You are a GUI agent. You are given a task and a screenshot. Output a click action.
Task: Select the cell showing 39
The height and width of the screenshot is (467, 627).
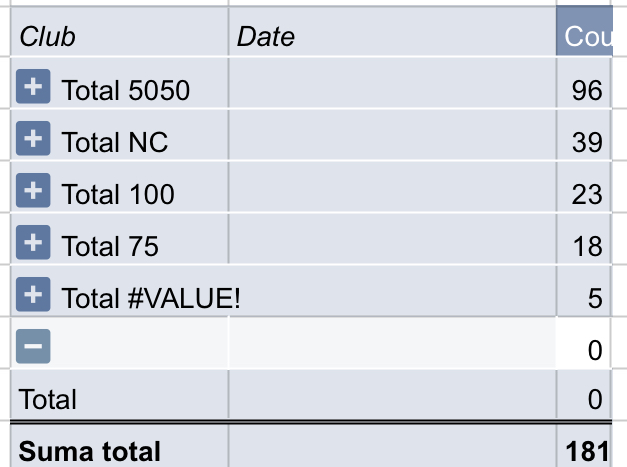click(583, 135)
